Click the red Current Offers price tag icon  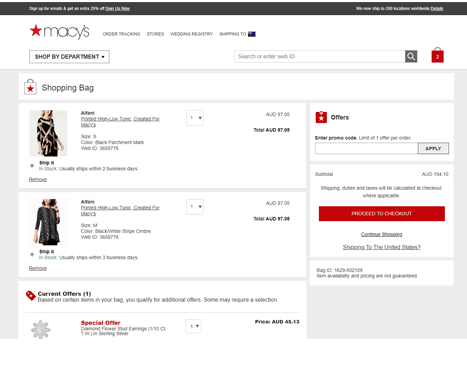coord(31,295)
